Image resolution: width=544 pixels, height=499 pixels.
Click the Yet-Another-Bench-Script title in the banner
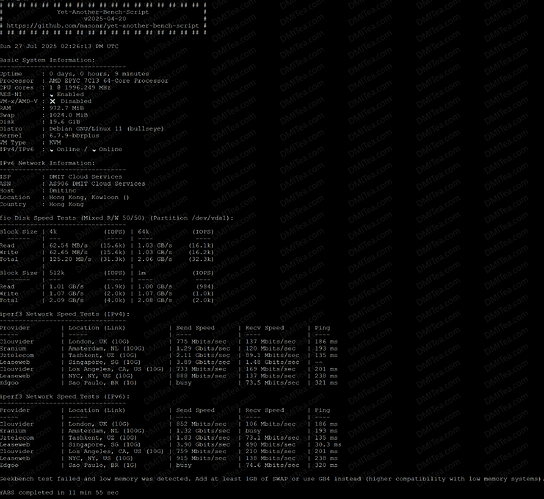coord(103,12)
